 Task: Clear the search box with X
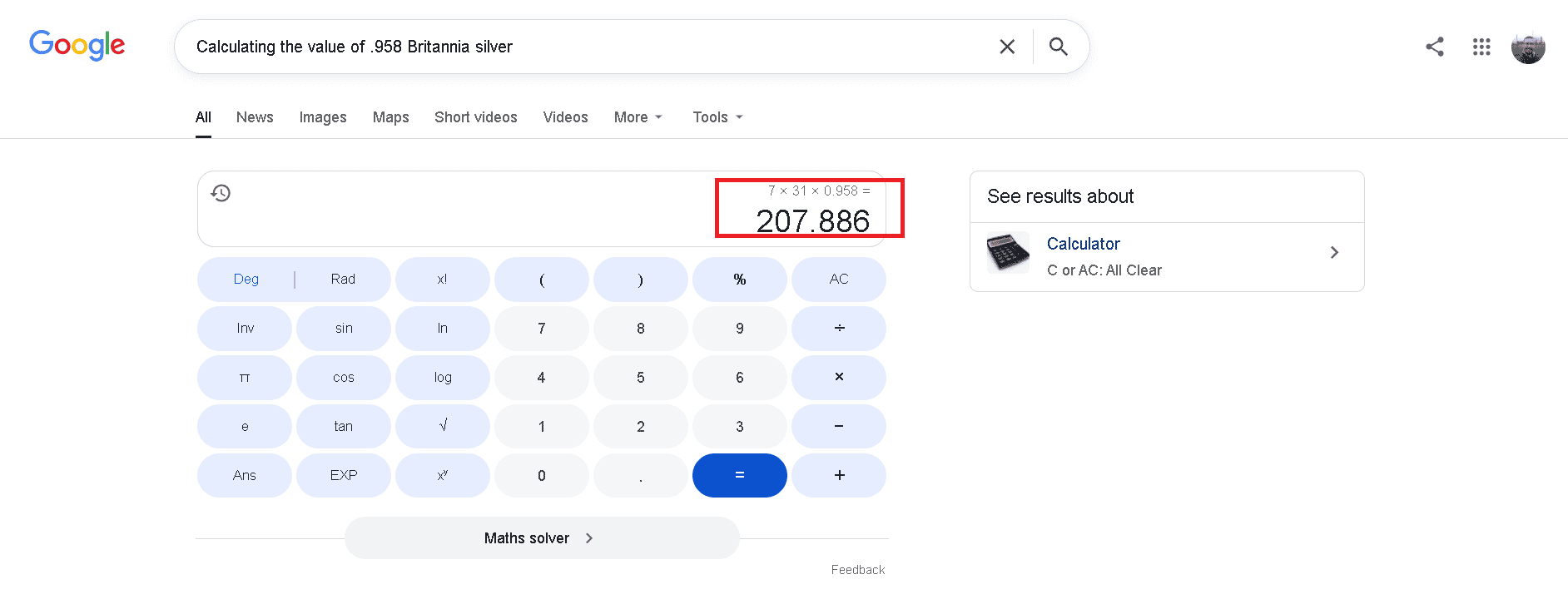pos(1007,47)
